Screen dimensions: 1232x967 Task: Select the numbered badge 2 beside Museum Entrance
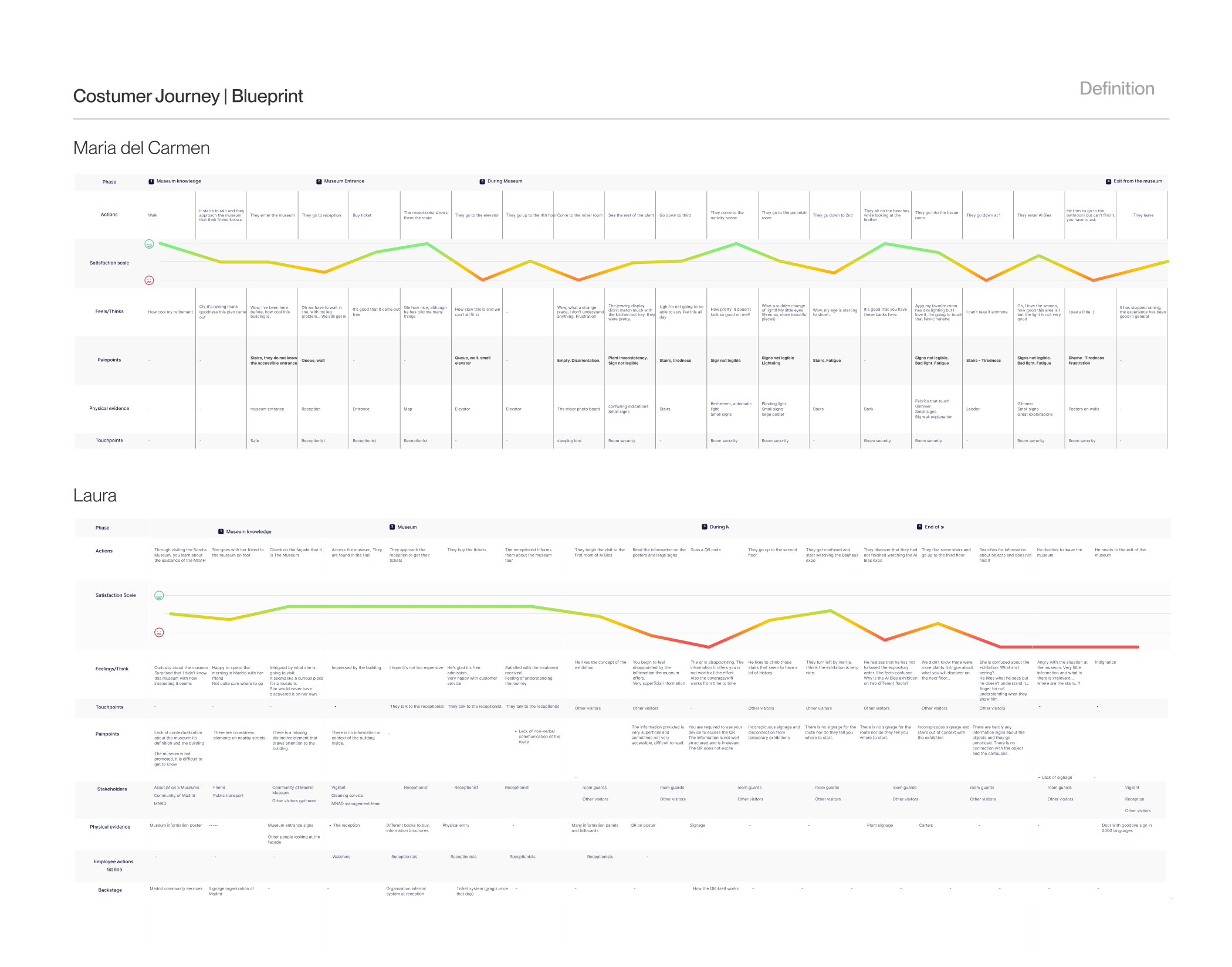[319, 181]
